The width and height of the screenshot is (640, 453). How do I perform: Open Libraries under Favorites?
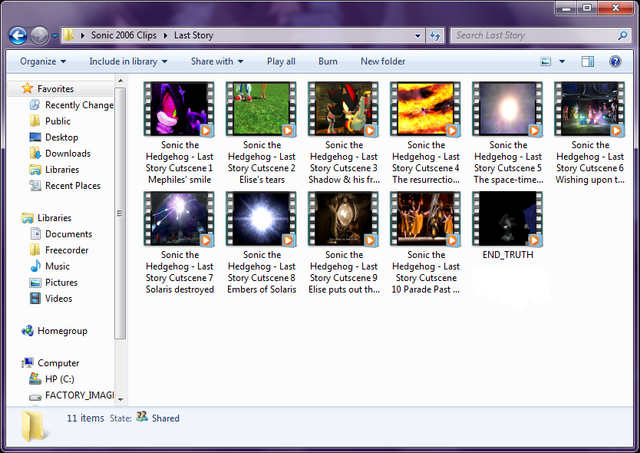coord(54,169)
